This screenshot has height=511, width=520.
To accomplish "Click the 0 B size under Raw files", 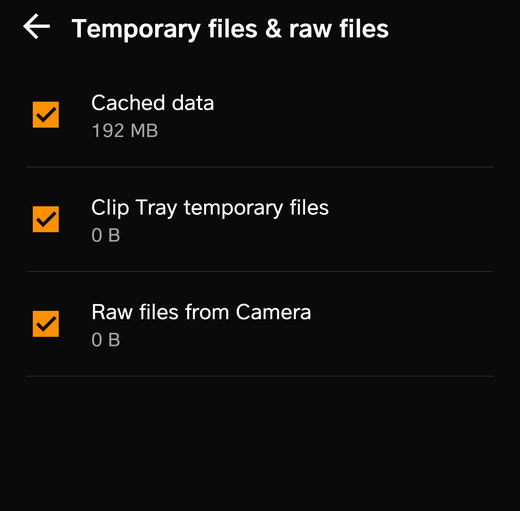I will [x=106, y=340].
